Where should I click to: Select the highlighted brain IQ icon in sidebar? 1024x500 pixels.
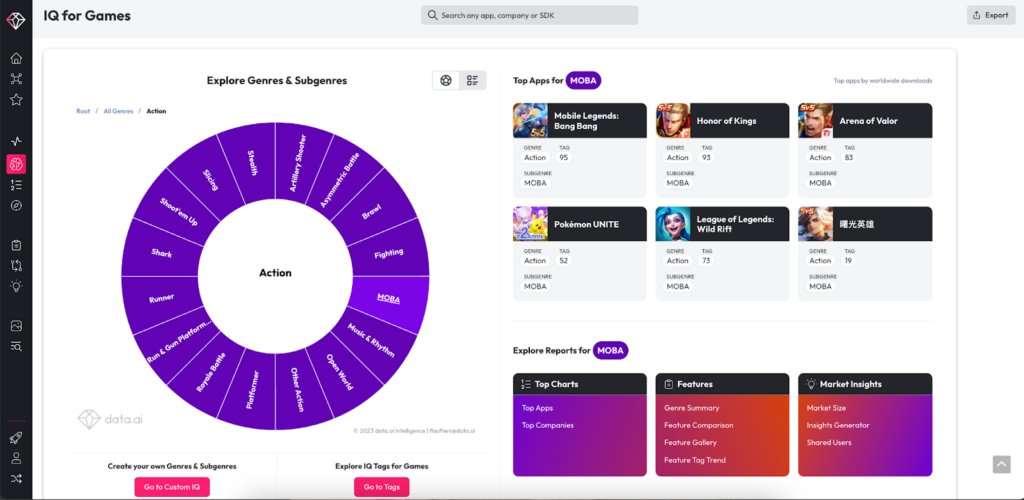[16, 164]
